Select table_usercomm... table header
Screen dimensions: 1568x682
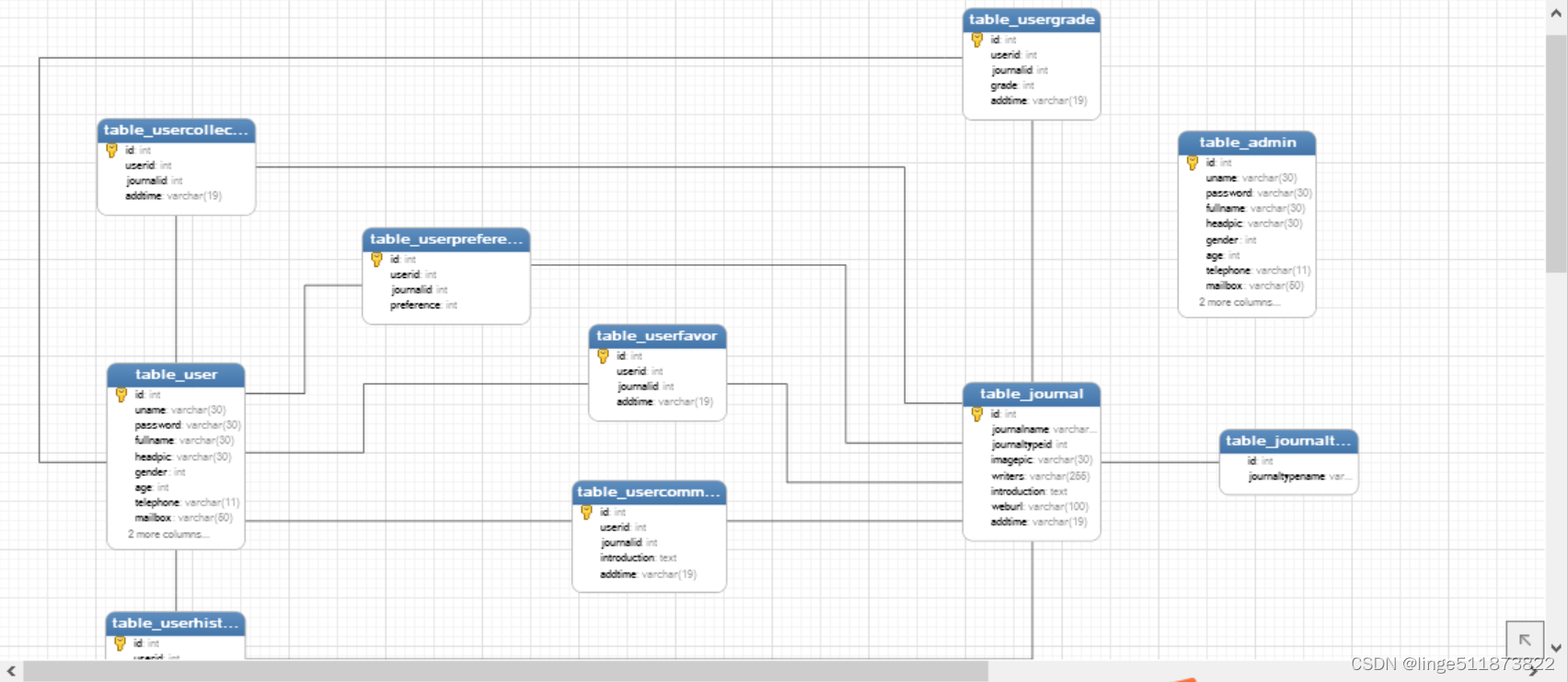pos(649,493)
